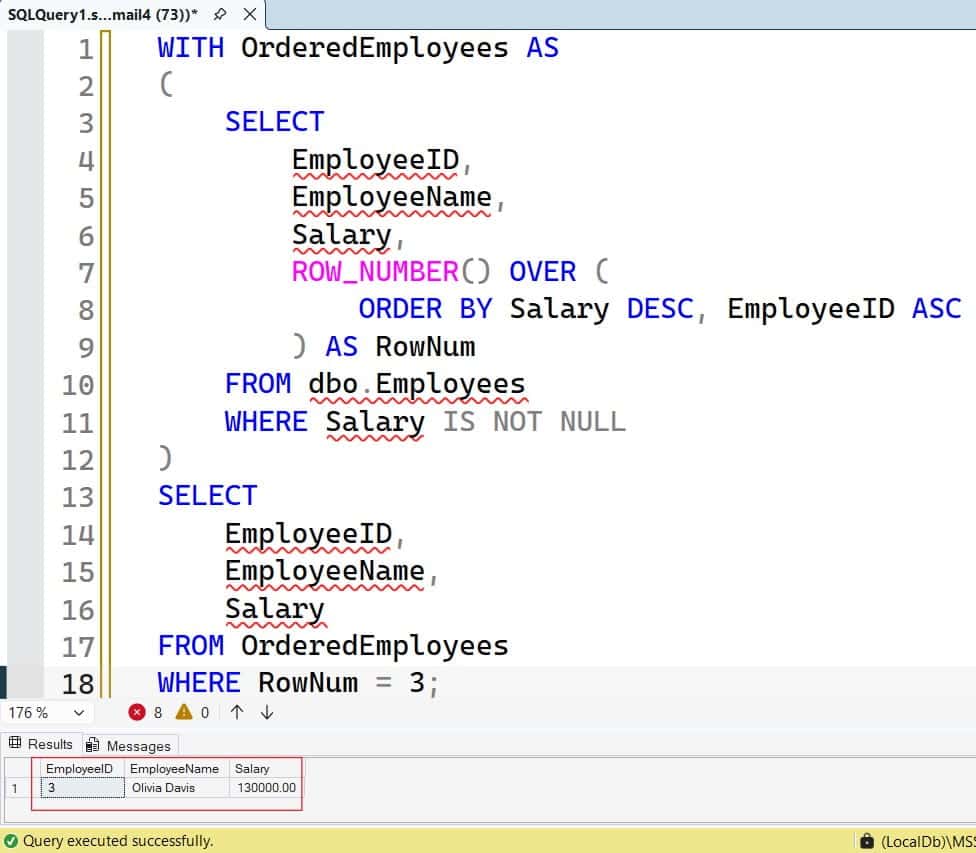
Task: Click the RowNum alias on line 9
Action: click(x=425, y=347)
